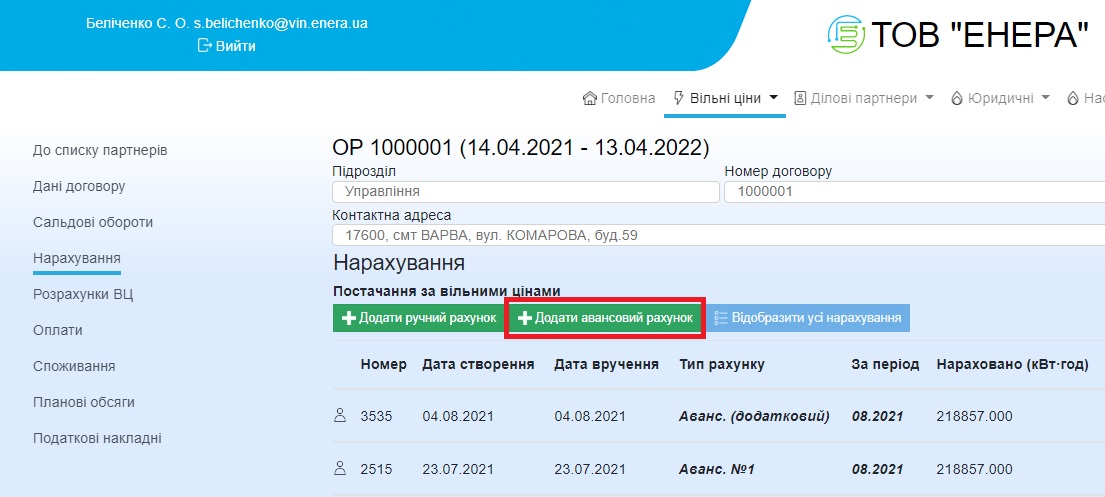Click the plus icon on Додати авансовий рахунок
Viewport: 1105px width, 497px height.
pos(524,318)
